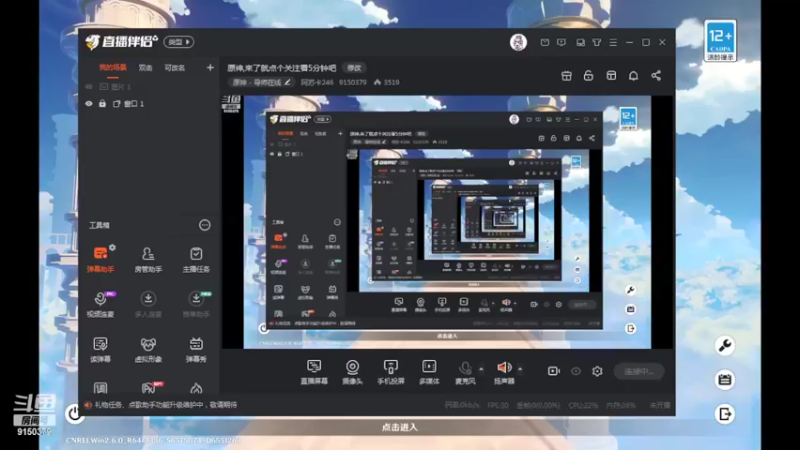Open the gear settings on 弹幕助手

click(112, 247)
